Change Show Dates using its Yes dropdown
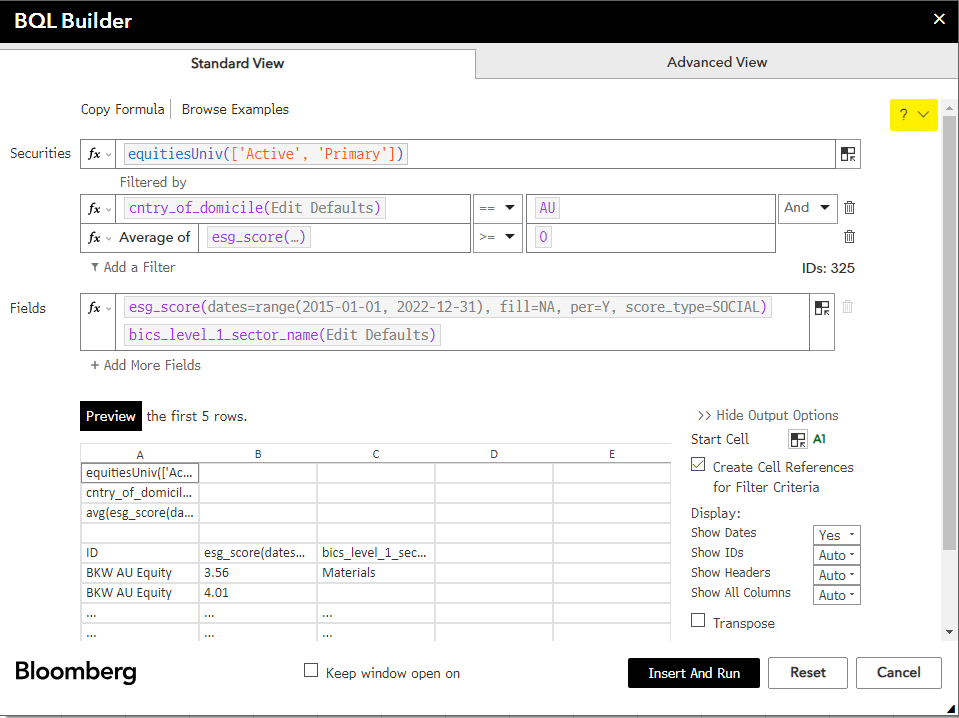This screenshot has width=959, height=718. tap(836, 534)
